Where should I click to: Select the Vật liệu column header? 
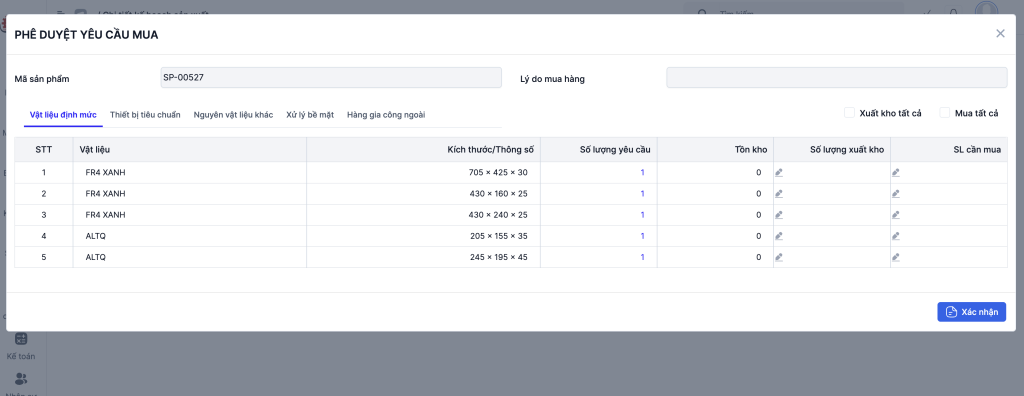[x=189, y=150]
